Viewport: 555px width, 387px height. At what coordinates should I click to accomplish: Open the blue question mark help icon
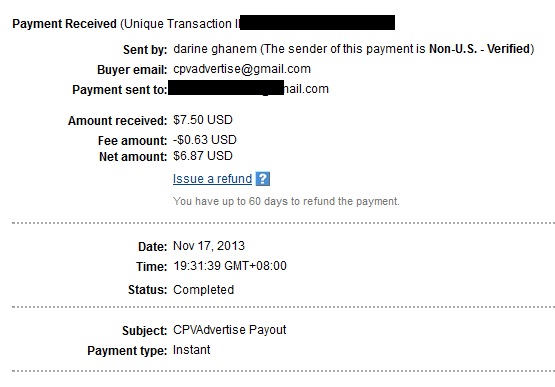tap(263, 179)
